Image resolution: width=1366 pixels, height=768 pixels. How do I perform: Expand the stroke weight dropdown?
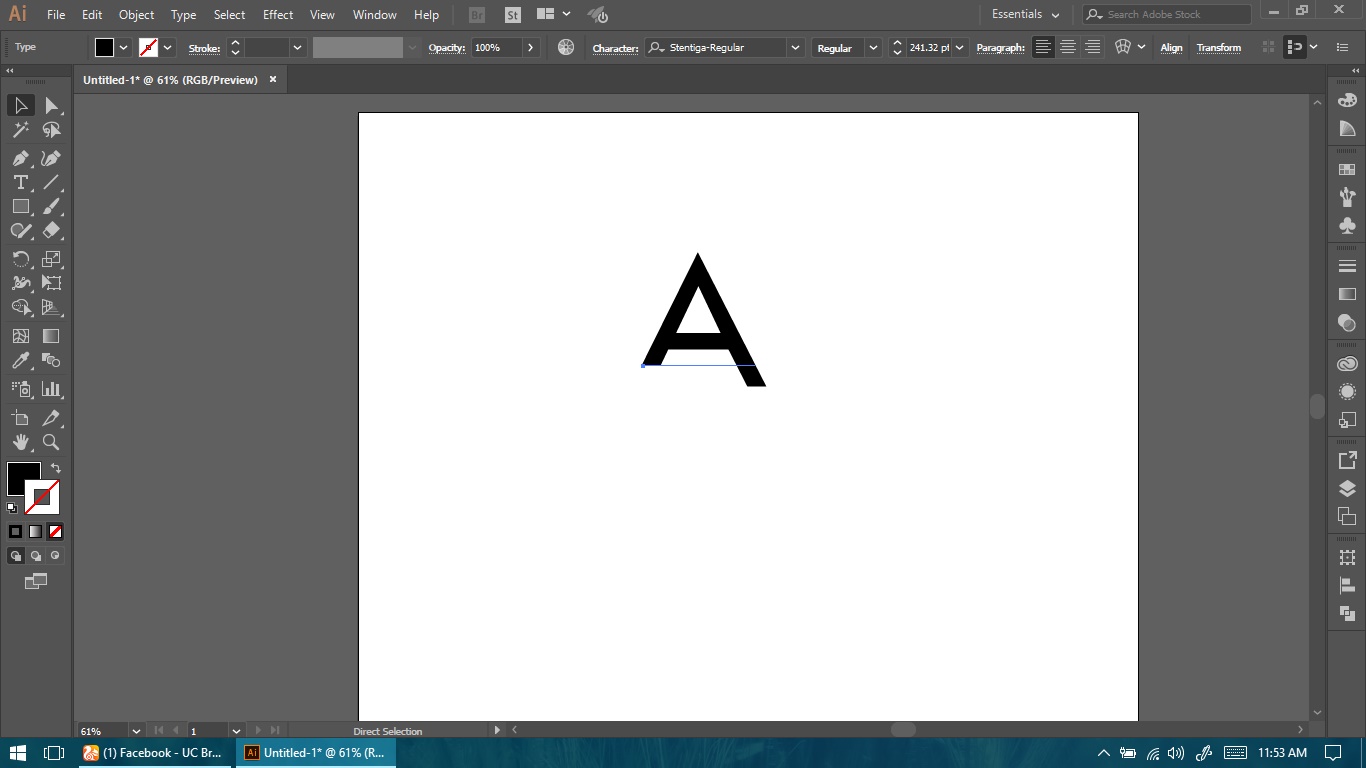[297, 47]
